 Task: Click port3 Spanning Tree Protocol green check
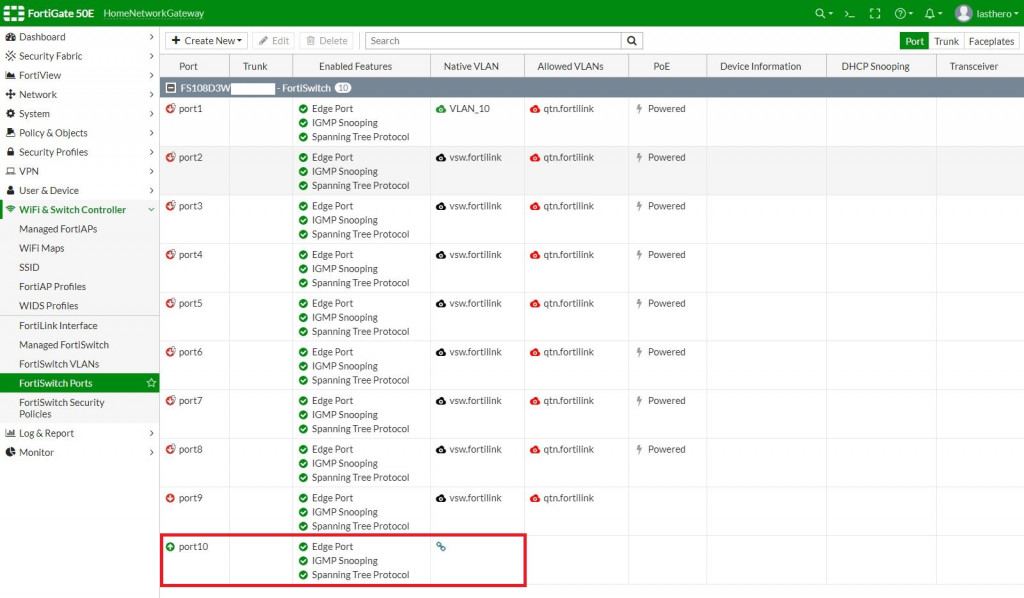click(x=303, y=234)
